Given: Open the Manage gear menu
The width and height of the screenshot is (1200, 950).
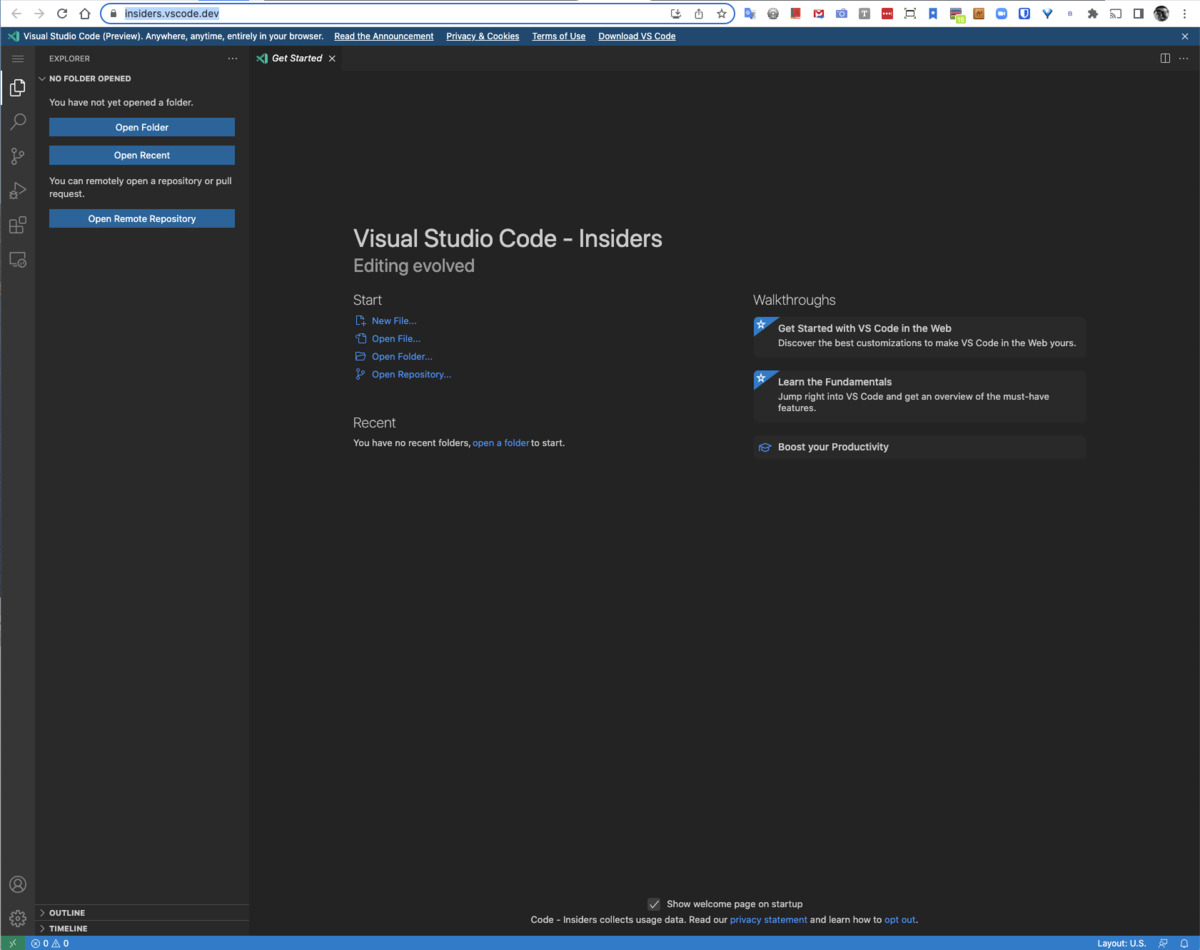Looking at the screenshot, I should [17, 918].
